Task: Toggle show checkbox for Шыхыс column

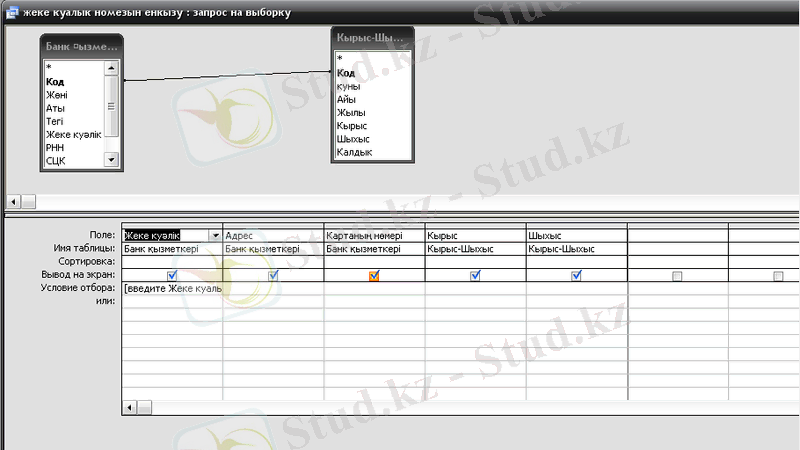Action: point(576,276)
